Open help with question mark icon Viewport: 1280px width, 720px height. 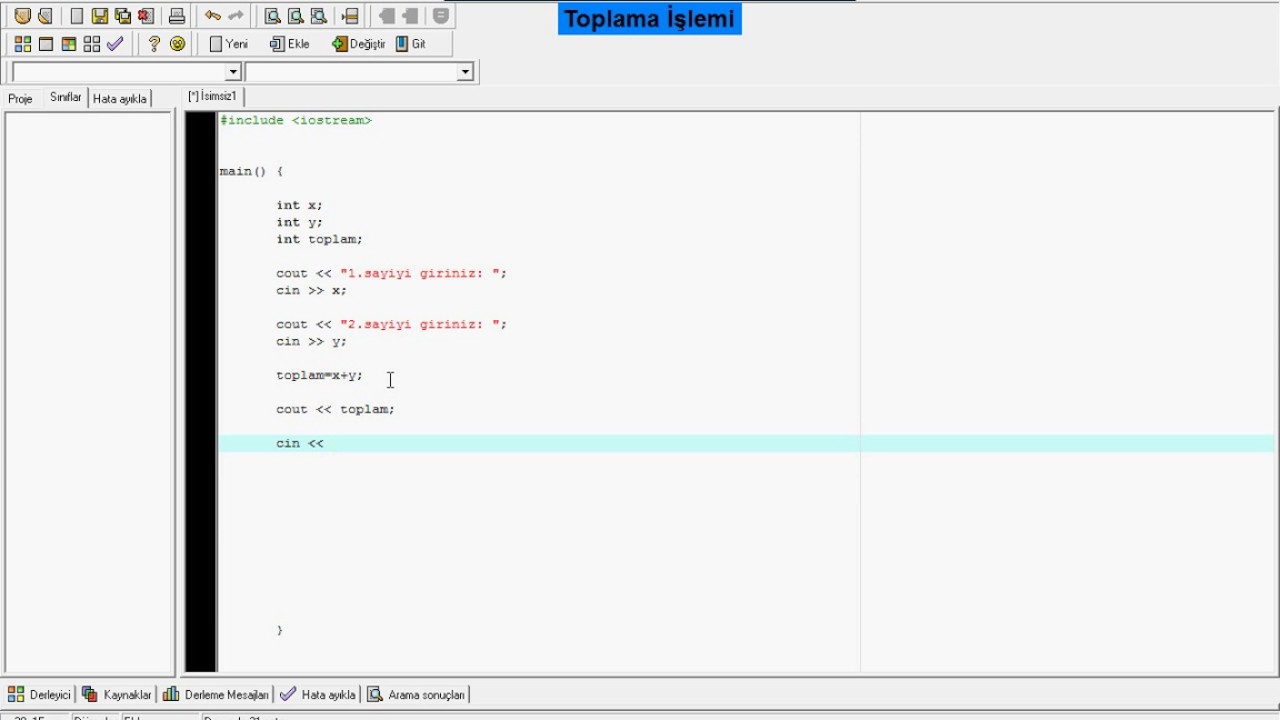(154, 44)
